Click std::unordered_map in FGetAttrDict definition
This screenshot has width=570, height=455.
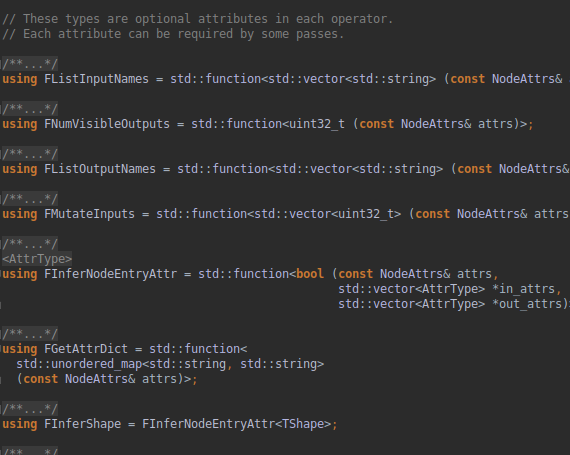point(79,364)
